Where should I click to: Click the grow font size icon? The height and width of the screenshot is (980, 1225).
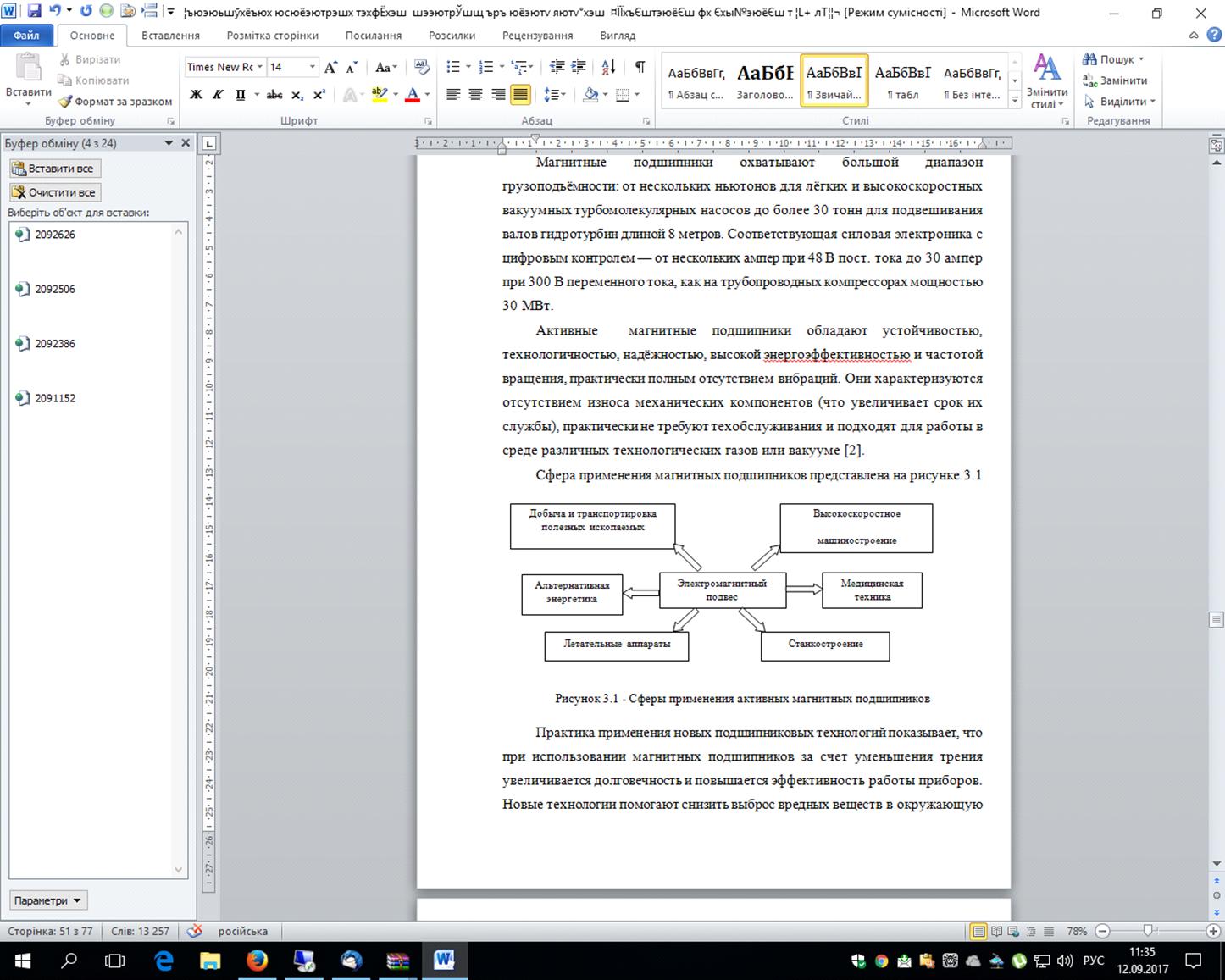(330, 67)
